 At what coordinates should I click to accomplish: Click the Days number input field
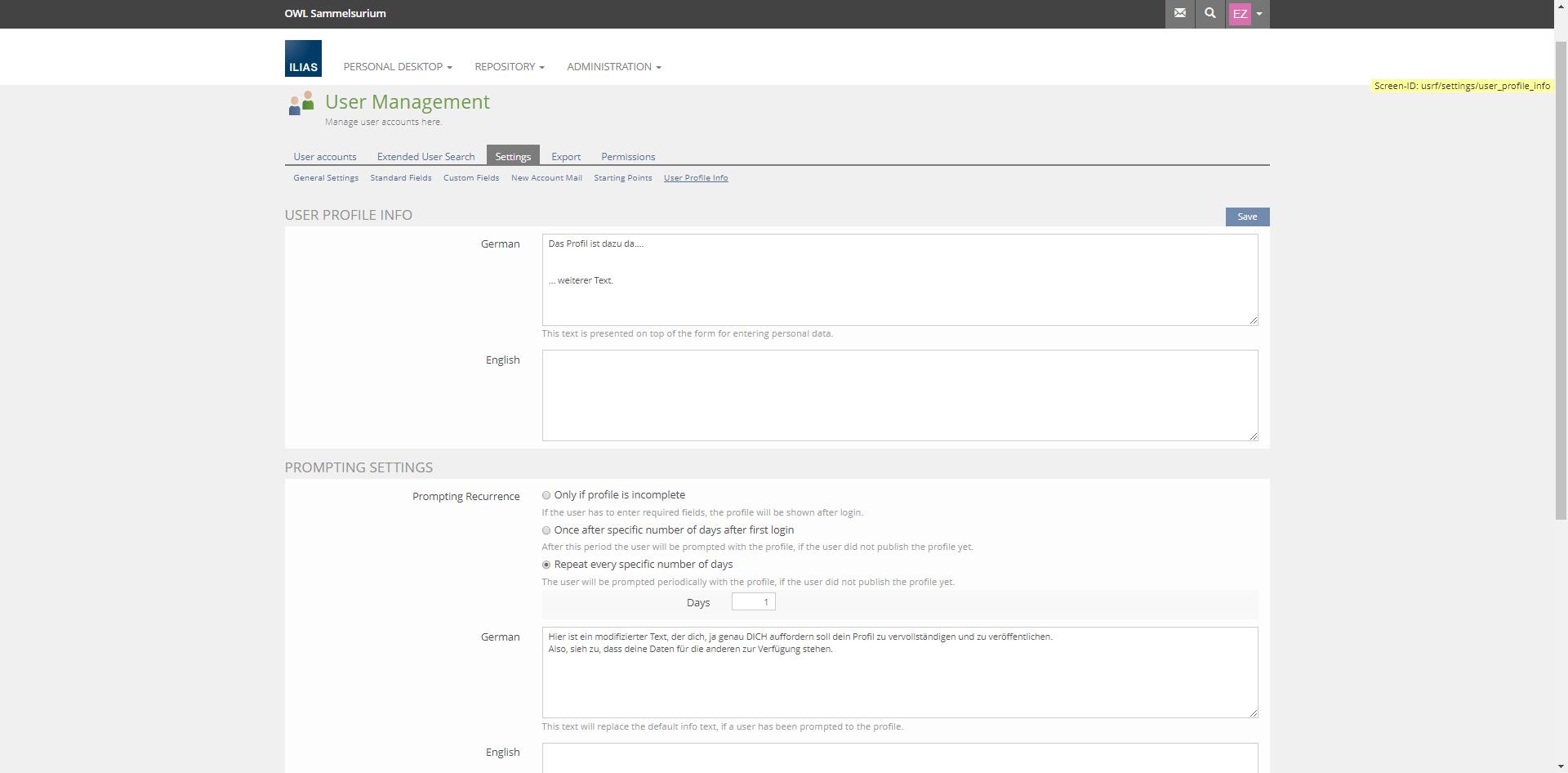pos(753,602)
